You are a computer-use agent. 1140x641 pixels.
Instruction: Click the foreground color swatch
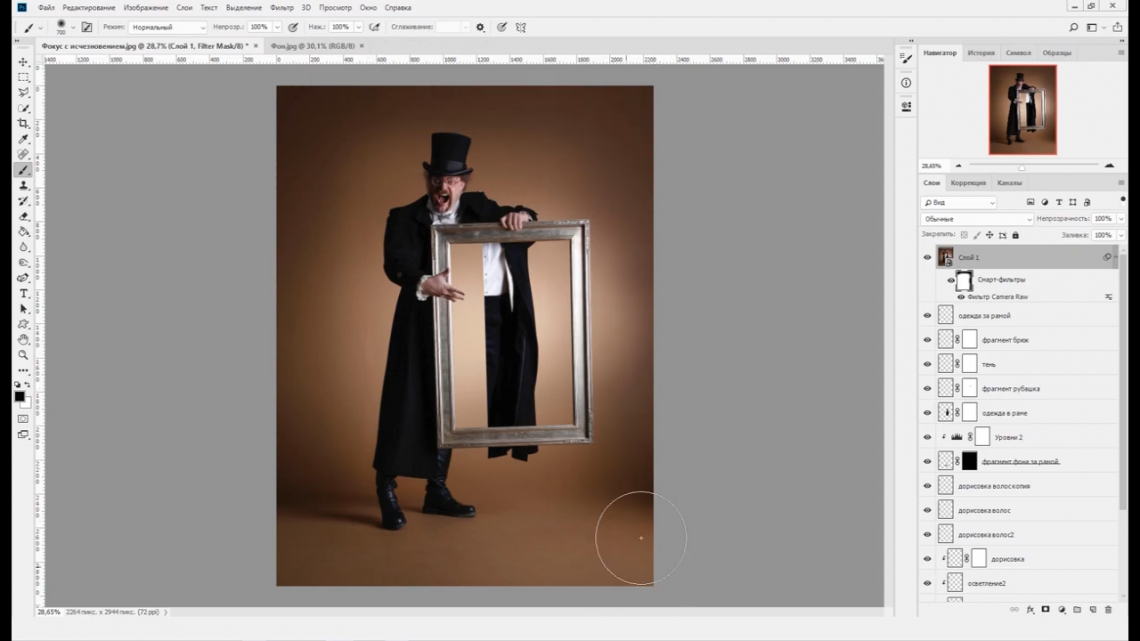(x=20, y=397)
